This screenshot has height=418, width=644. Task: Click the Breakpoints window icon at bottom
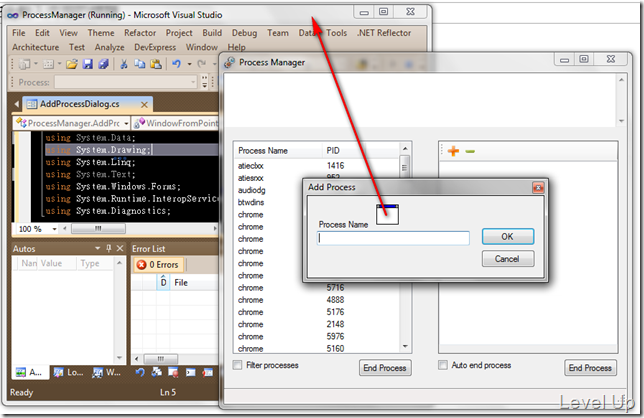pyautogui.click(x=173, y=372)
